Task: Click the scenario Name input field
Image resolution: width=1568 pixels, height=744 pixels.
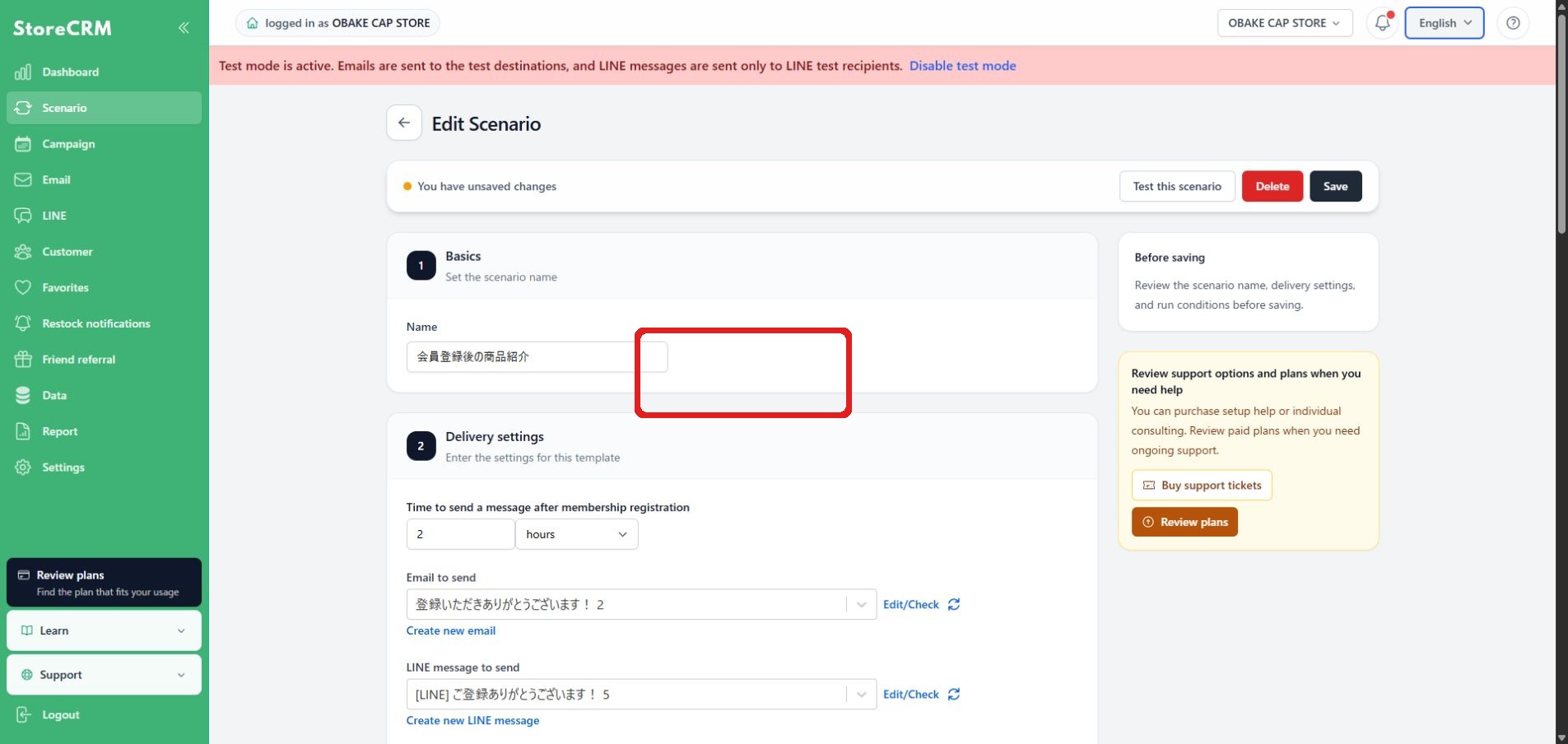Action: tap(537, 357)
